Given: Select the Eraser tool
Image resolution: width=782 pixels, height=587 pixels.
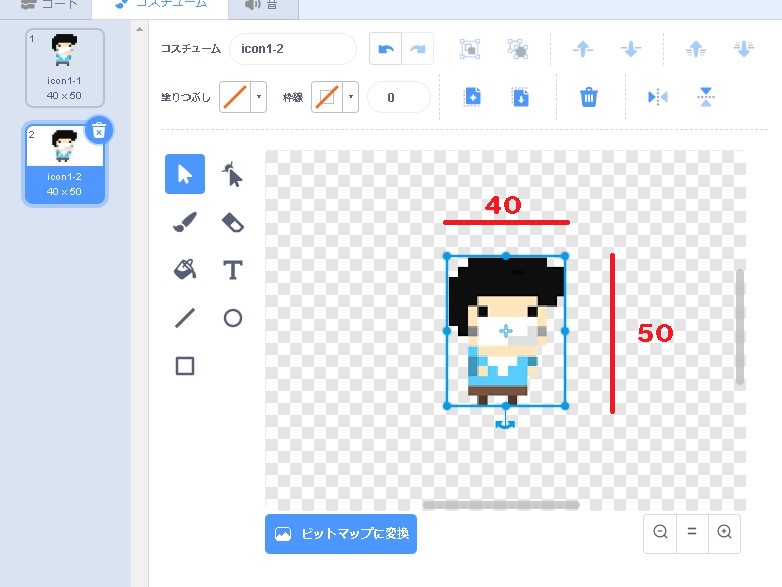Looking at the screenshot, I should [x=232, y=222].
